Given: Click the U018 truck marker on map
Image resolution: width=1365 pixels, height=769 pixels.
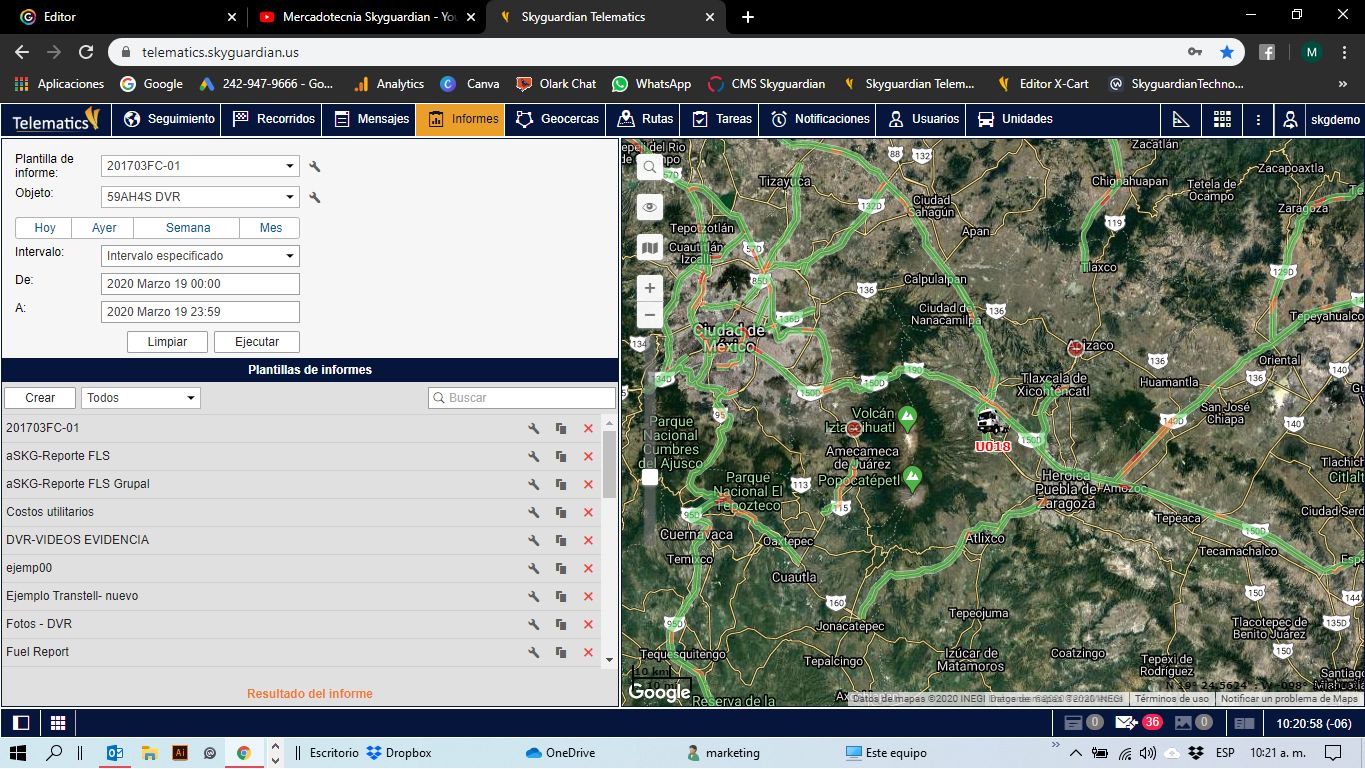Looking at the screenshot, I should (989, 422).
